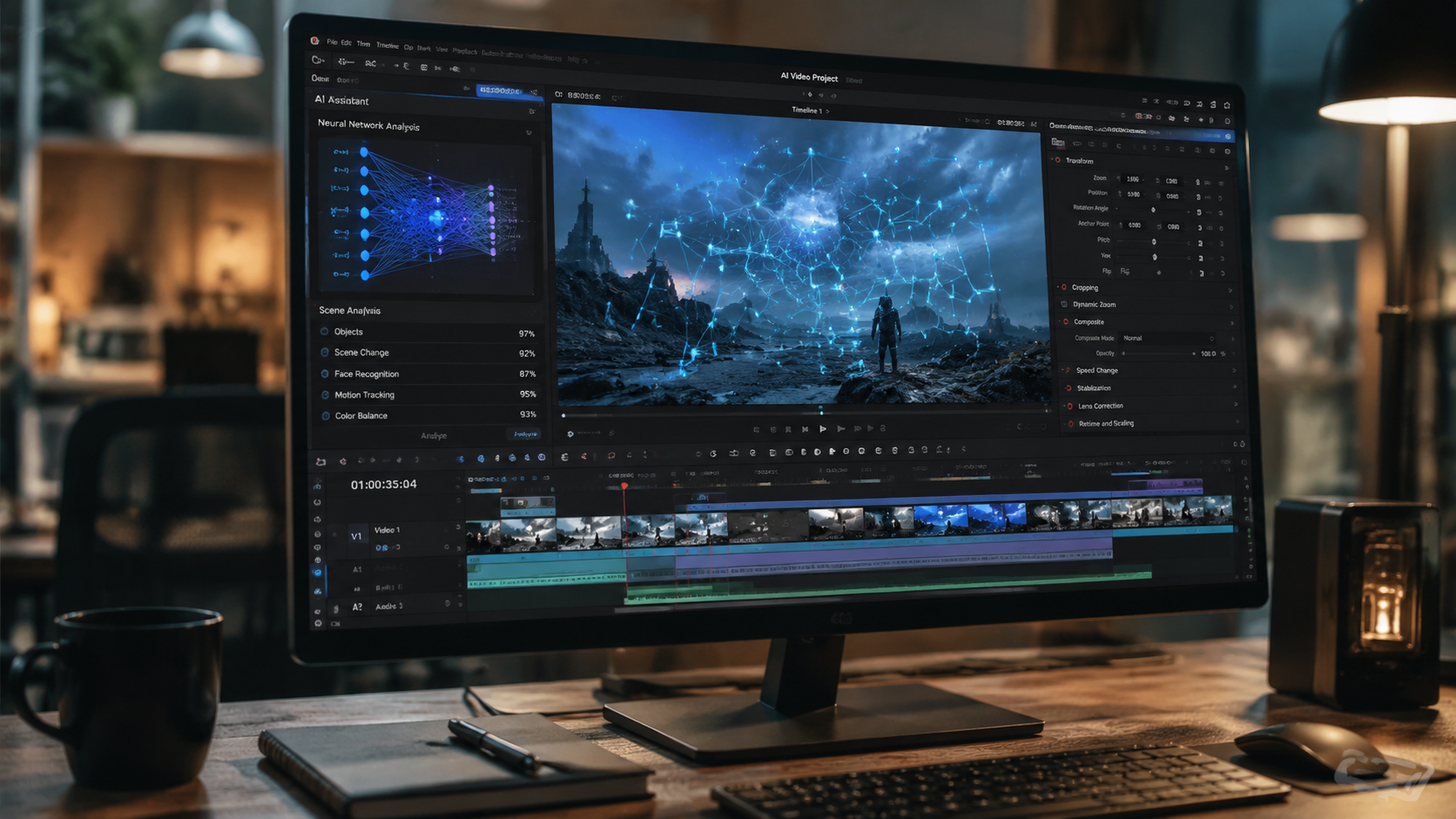Image resolution: width=1456 pixels, height=819 pixels.
Task: Click the AI Video Project title
Action: [x=809, y=77]
